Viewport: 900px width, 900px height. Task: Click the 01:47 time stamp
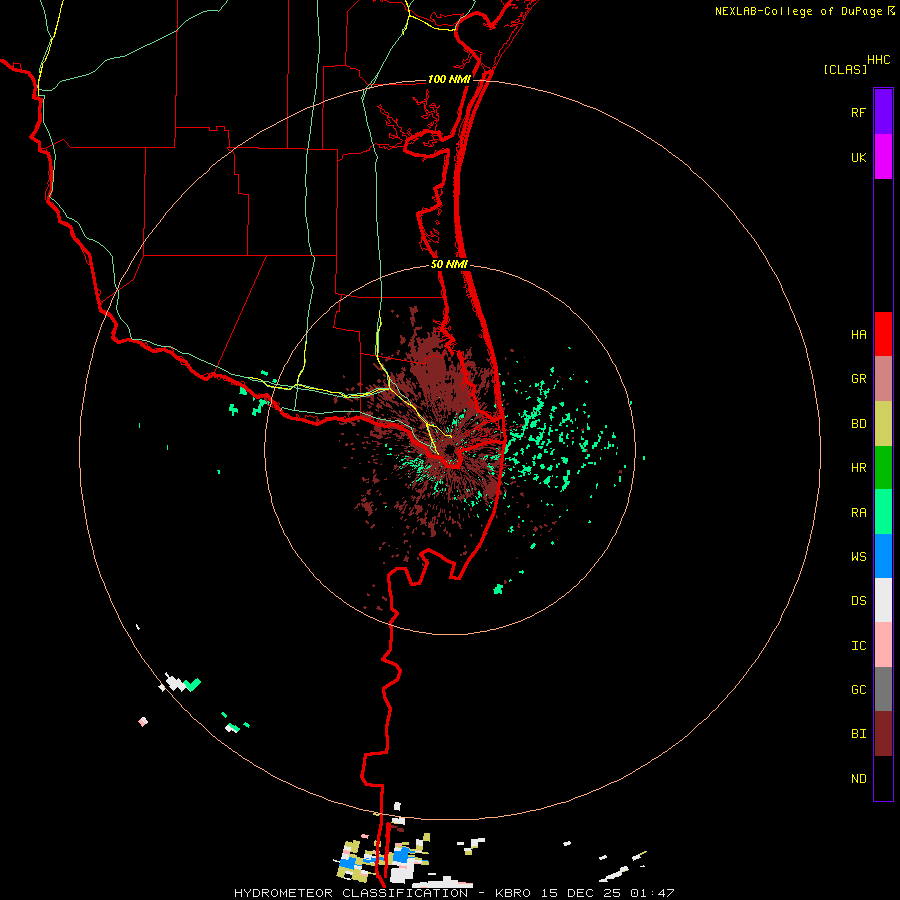(653, 893)
